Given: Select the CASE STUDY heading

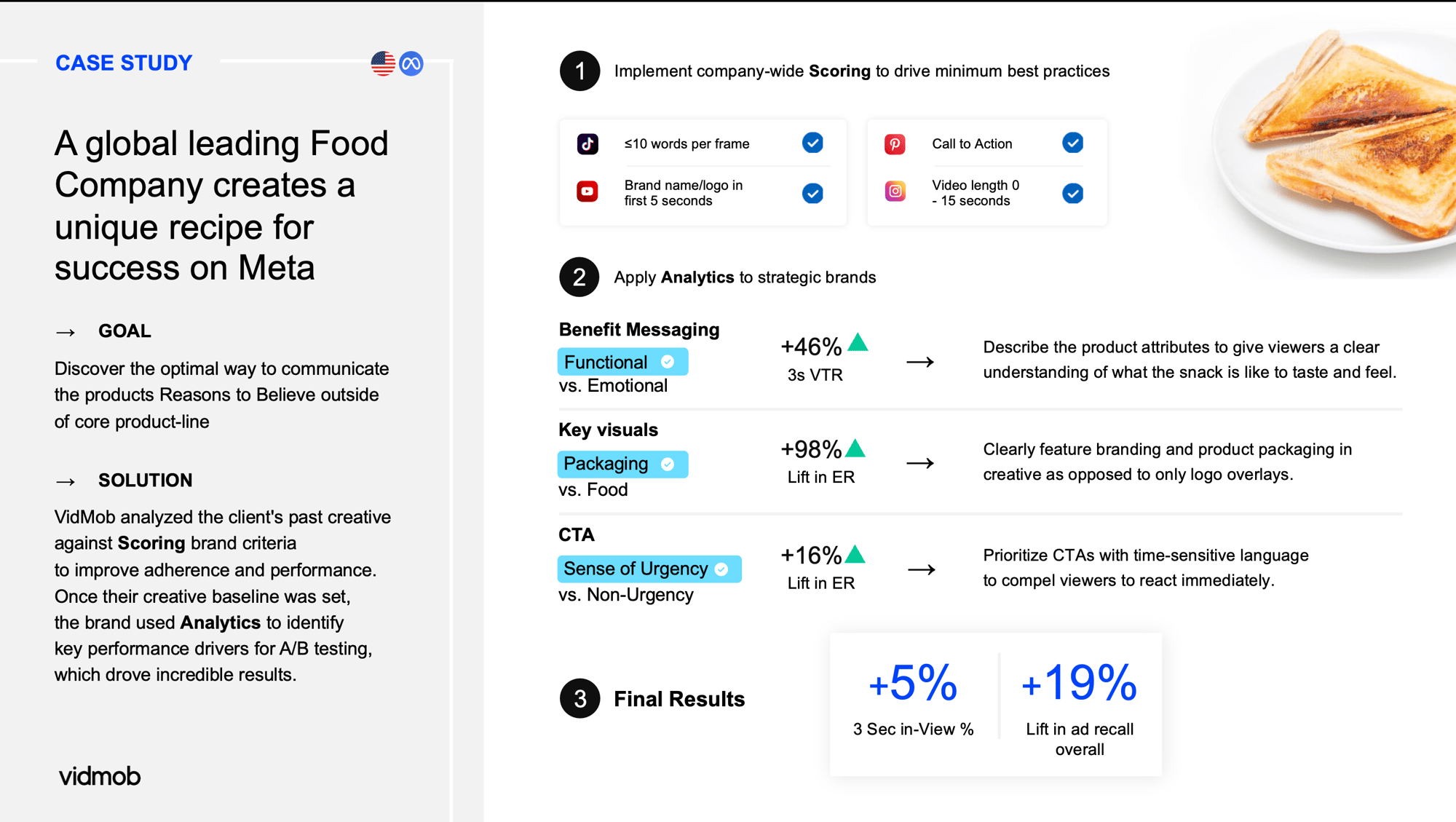Looking at the screenshot, I should point(124,63).
